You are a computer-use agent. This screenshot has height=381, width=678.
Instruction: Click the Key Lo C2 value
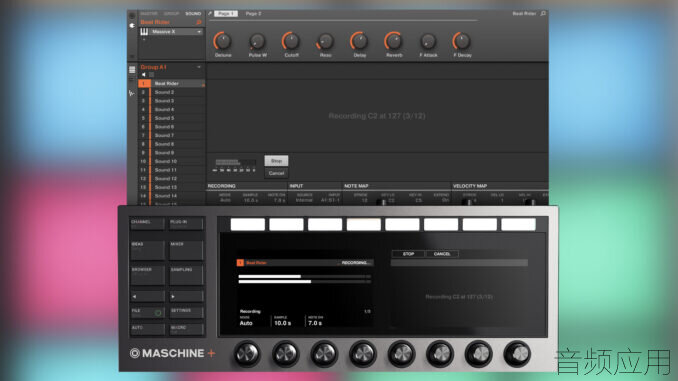pyautogui.click(x=391, y=200)
